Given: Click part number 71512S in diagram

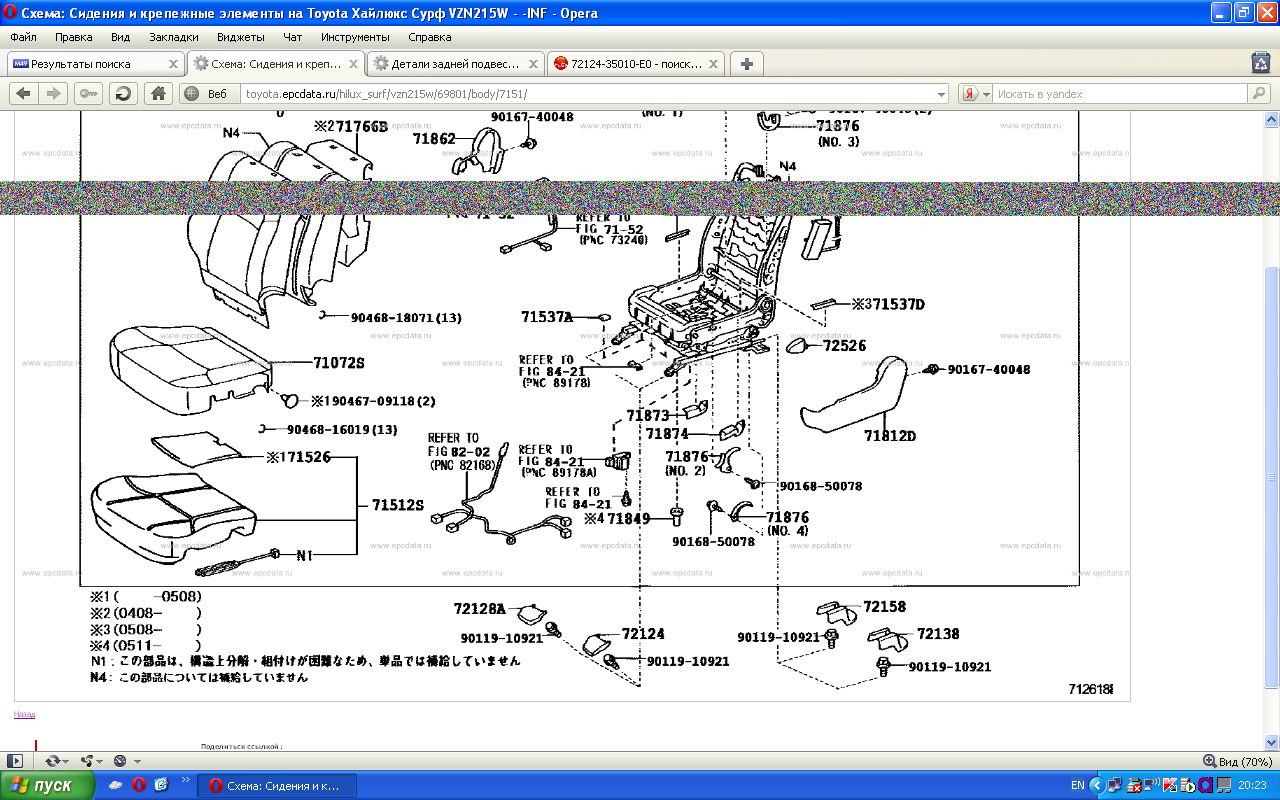Looking at the screenshot, I should [x=398, y=505].
